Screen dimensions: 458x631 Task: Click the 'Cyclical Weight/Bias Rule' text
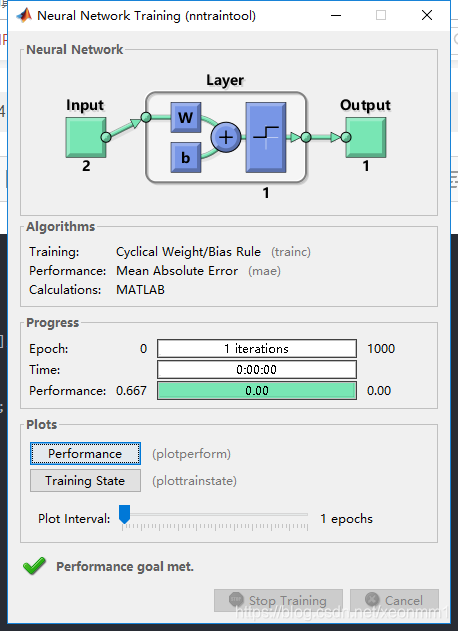pos(188,252)
